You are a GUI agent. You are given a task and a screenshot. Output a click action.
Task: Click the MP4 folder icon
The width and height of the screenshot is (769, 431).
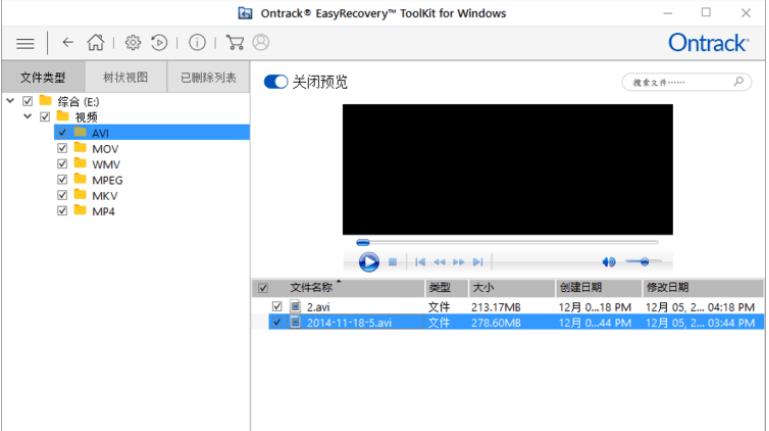click(80, 211)
